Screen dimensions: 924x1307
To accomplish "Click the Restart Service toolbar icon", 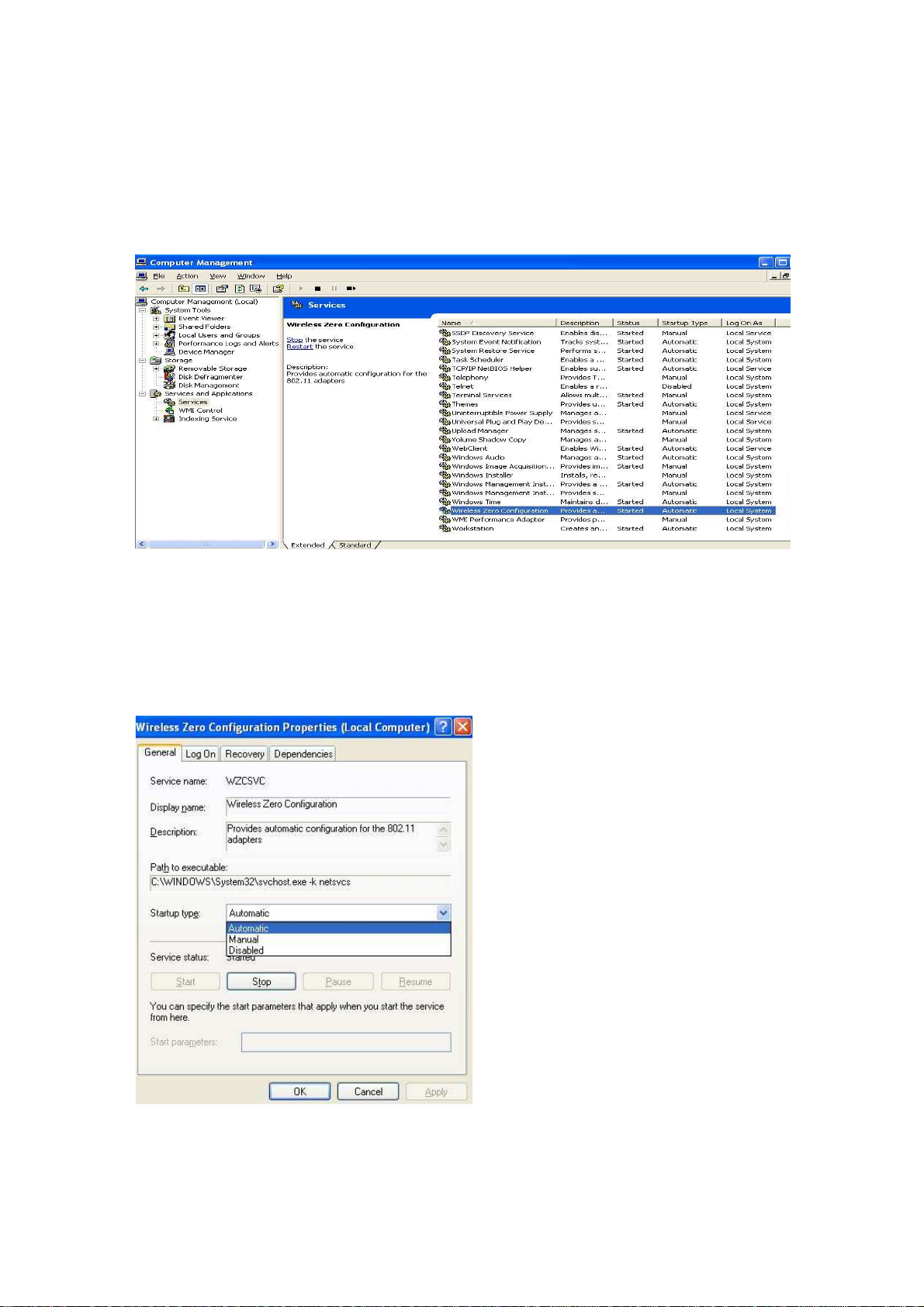I will click(351, 289).
